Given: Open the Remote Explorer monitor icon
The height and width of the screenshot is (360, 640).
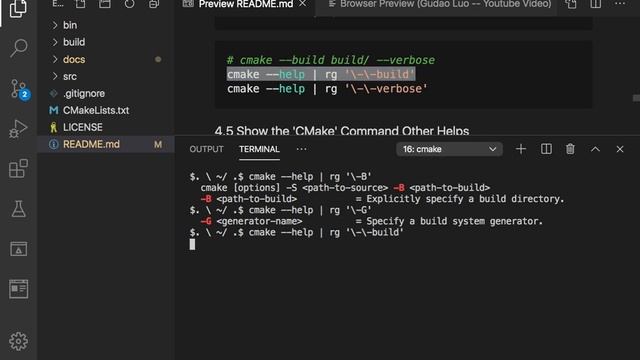Looking at the screenshot, I should 18,249.
